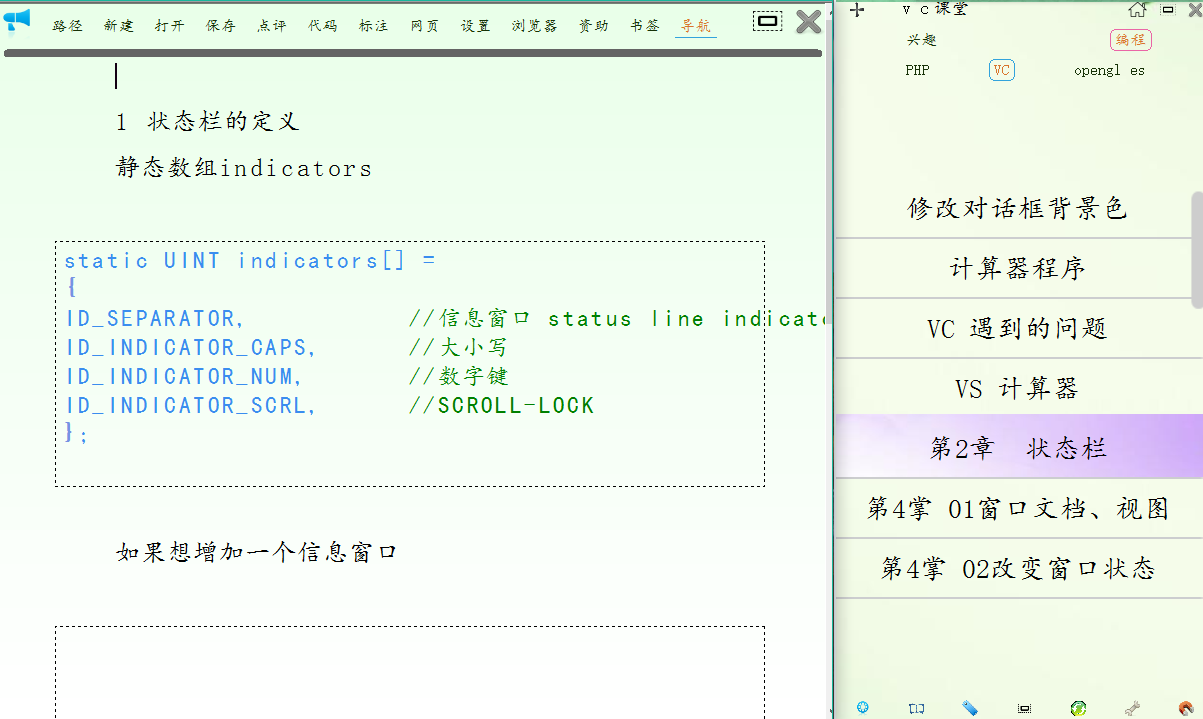
Task: Open the 新建 menu item
Action: coord(119,26)
